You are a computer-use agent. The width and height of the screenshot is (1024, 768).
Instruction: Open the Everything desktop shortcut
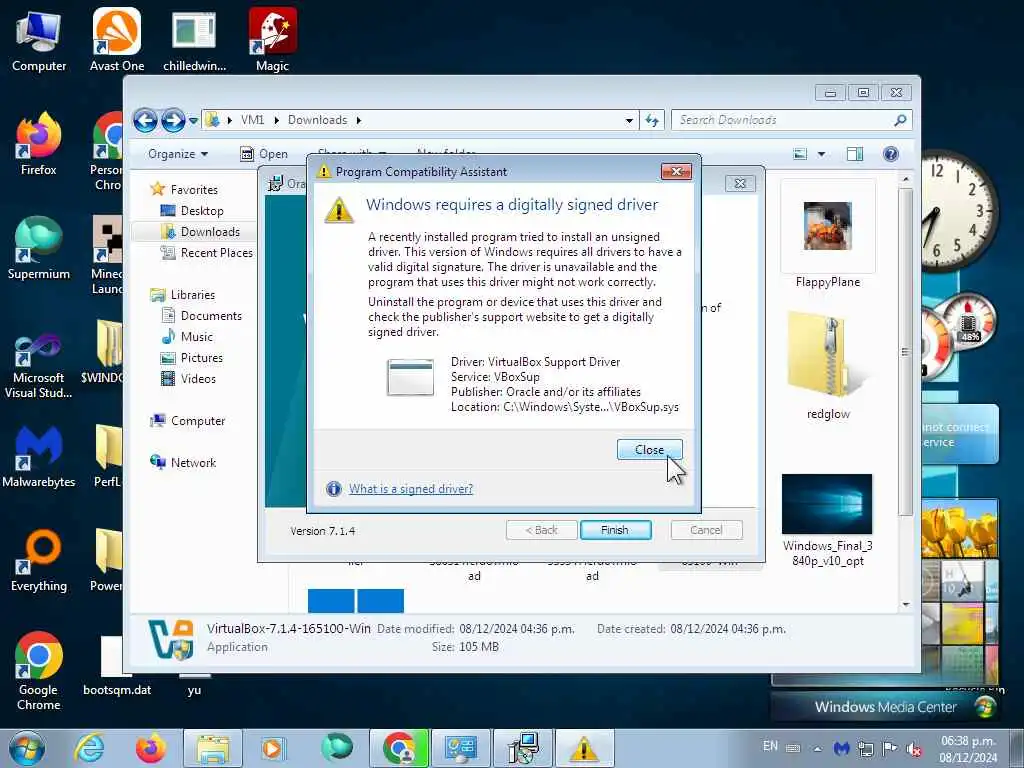click(x=39, y=562)
